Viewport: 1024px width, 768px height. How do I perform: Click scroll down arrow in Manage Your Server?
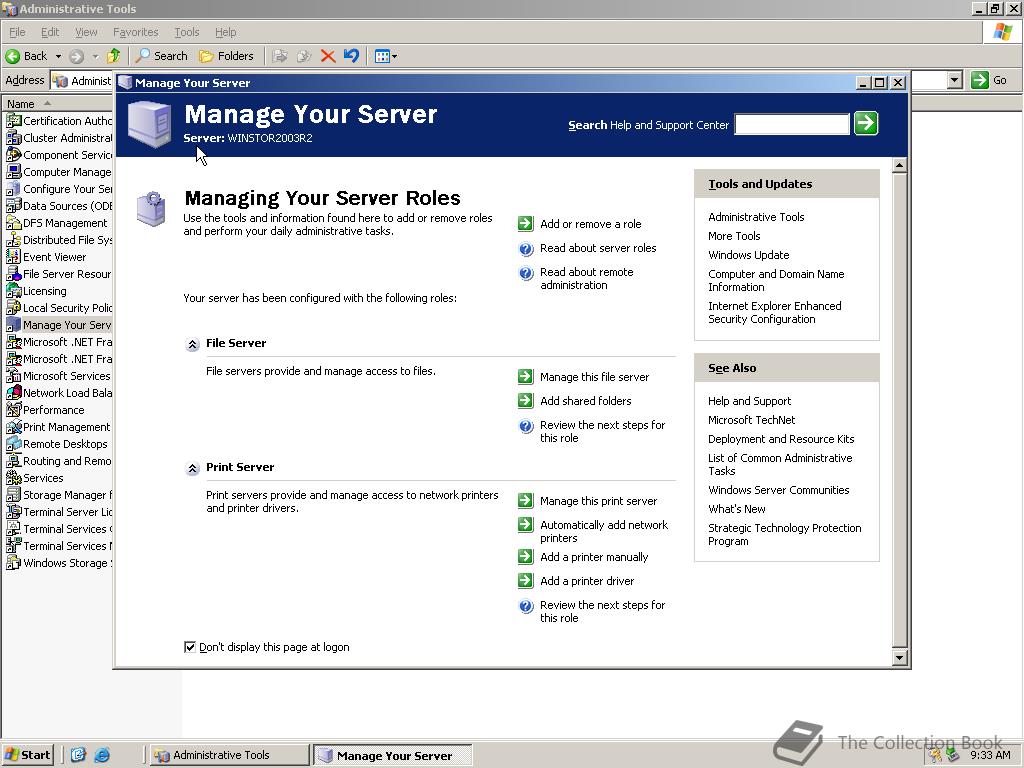click(899, 658)
